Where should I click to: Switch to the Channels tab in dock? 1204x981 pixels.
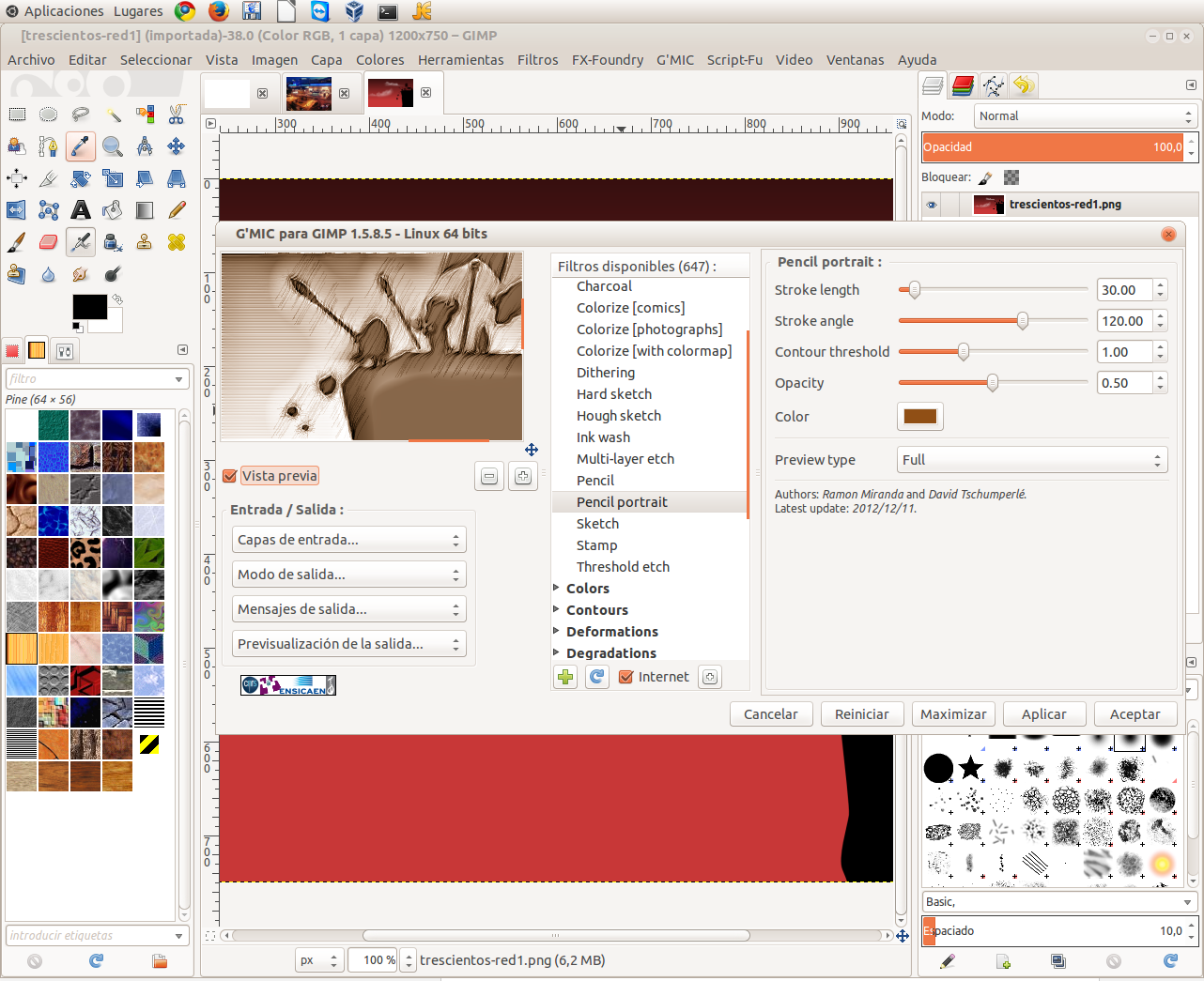[x=963, y=85]
